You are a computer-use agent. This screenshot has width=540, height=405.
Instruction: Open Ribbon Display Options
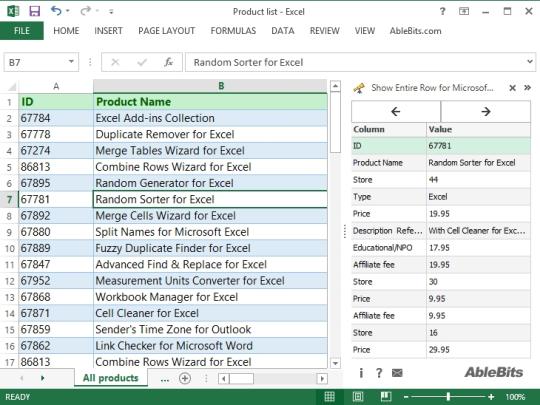pos(464,11)
